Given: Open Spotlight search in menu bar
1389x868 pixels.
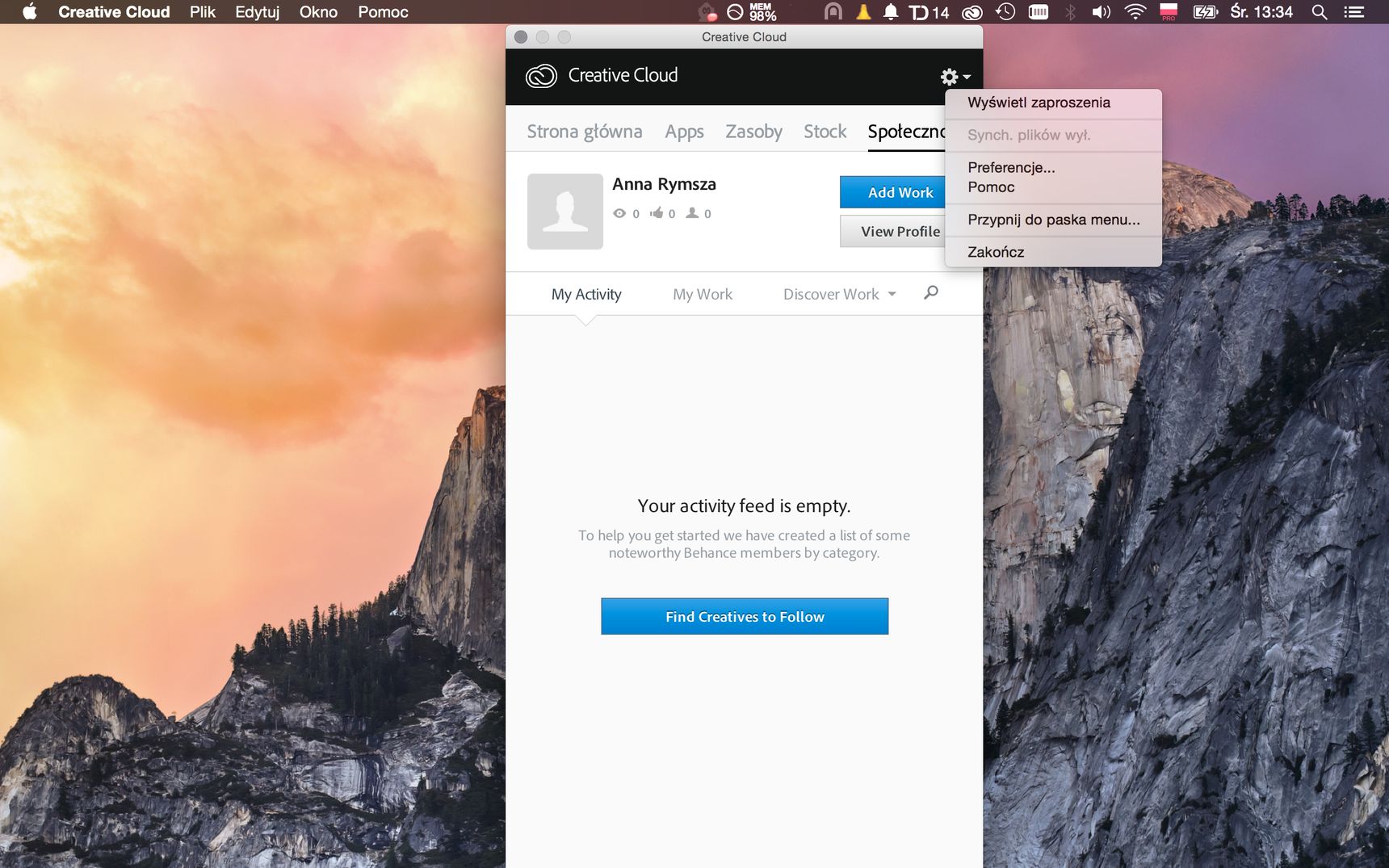Looking at the screenshot, I should click(x=1320, y=12).
